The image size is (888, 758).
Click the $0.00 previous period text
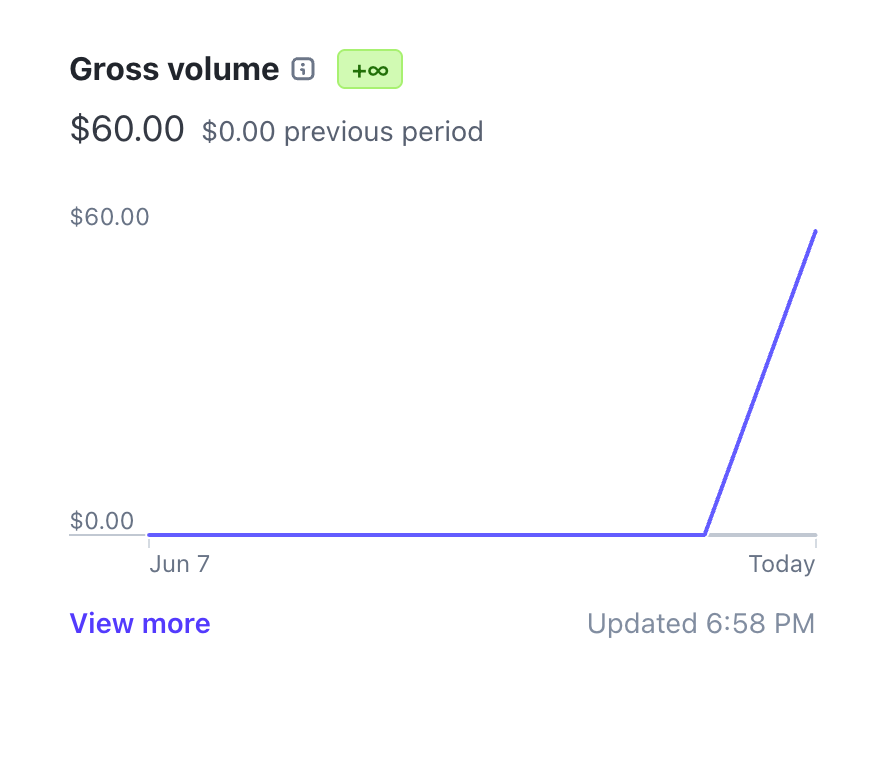tap(342, 131)
